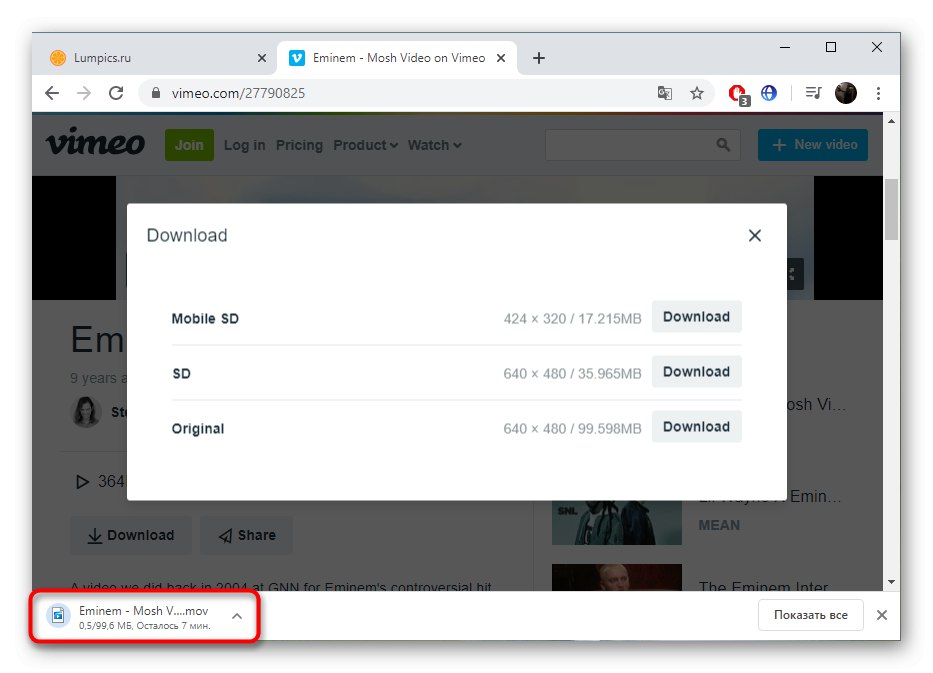
Task: Bookmark this page with the star
Action: [x=697, y=93]
